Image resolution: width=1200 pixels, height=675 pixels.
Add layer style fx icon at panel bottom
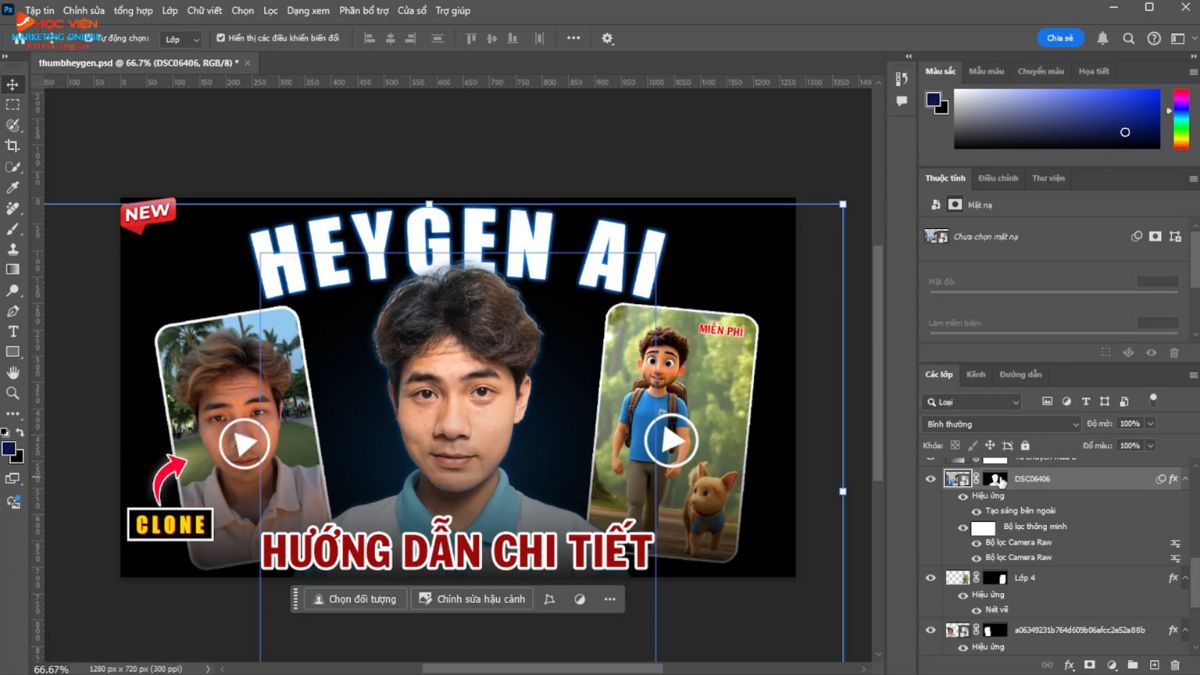(x=1068, y=664)
